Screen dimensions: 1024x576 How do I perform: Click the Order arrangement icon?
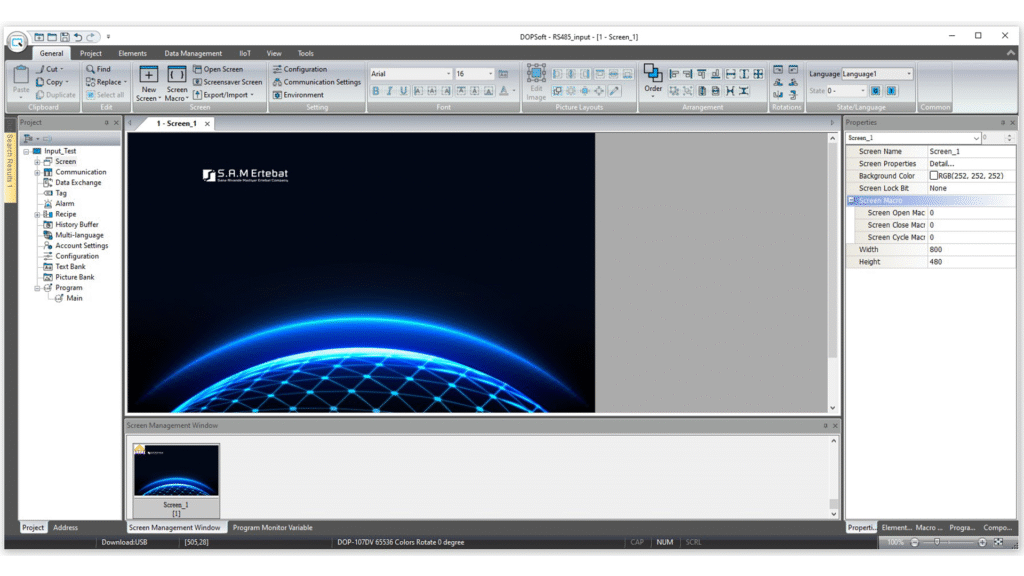tap(653, 74)
